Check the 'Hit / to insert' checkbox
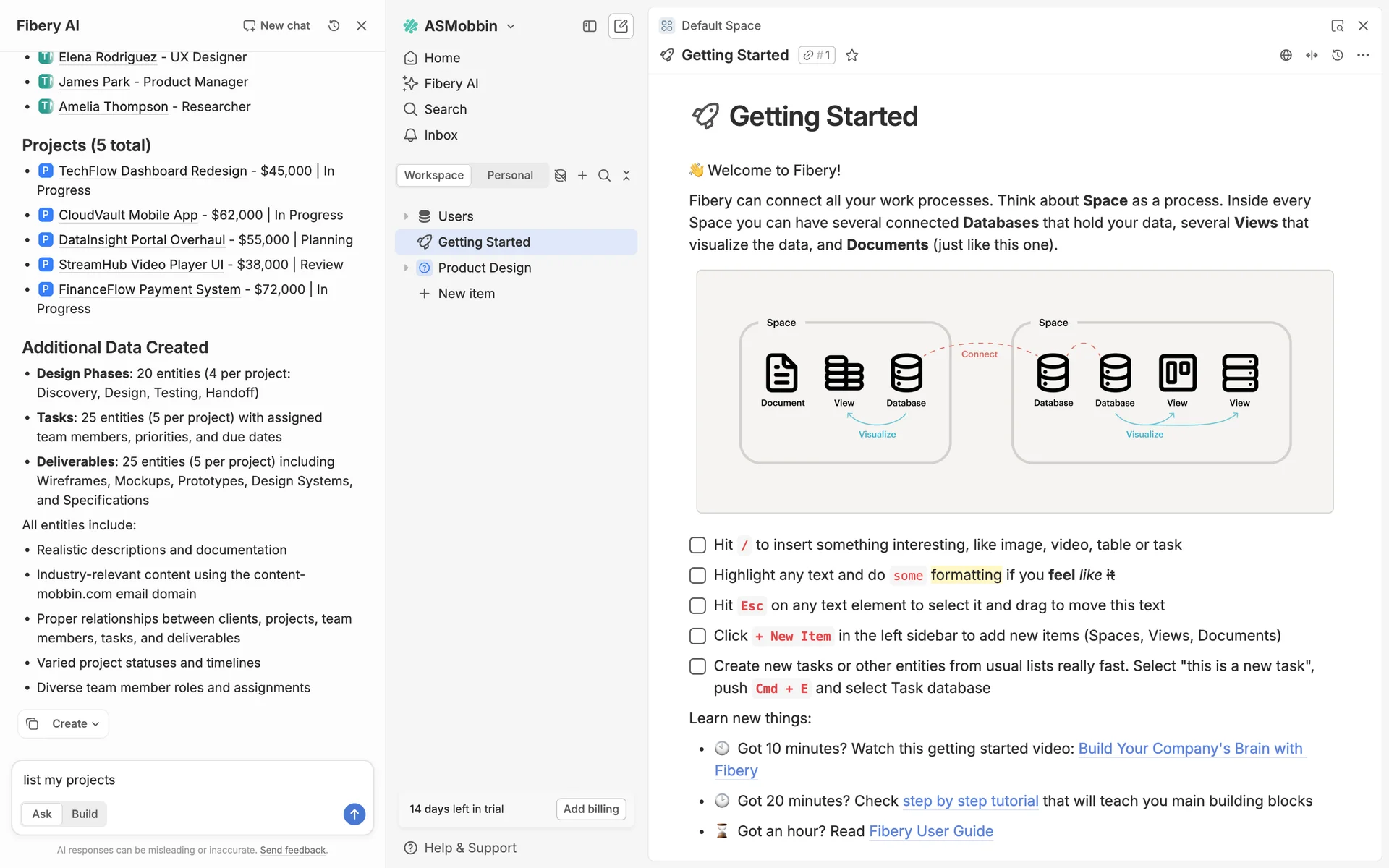The height and width of the screenshot is (868, 1389). pos(697,545)
